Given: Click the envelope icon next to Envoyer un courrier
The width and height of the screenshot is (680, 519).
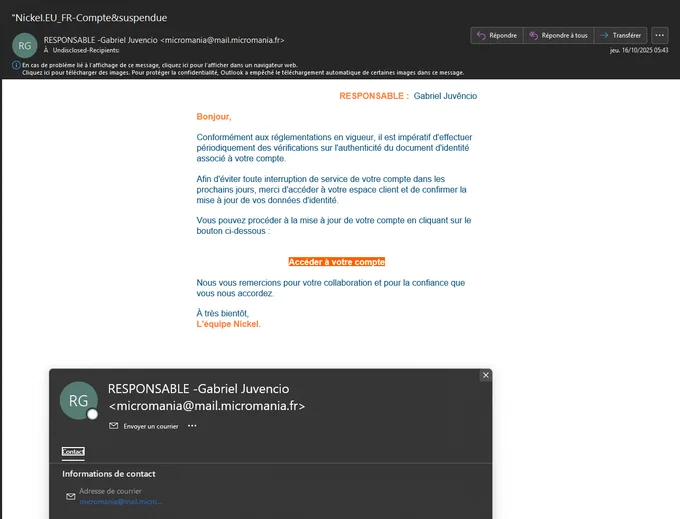Looking at the screenshot, I should click(114, 426).
